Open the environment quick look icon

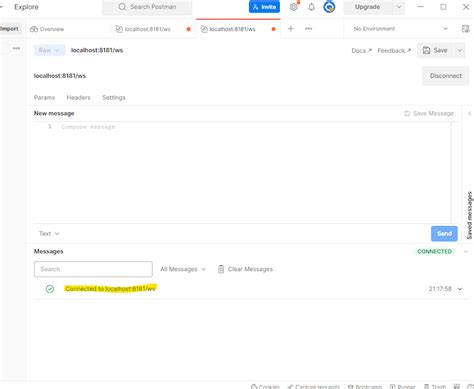coord(465,29)
